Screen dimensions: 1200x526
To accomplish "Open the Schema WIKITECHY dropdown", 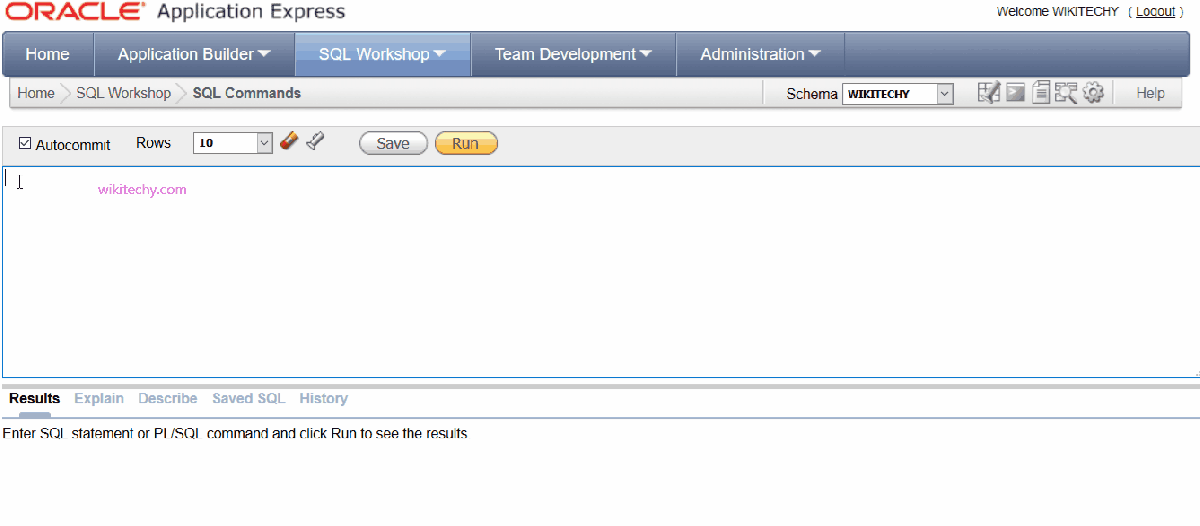I will [x=898, y=94].
